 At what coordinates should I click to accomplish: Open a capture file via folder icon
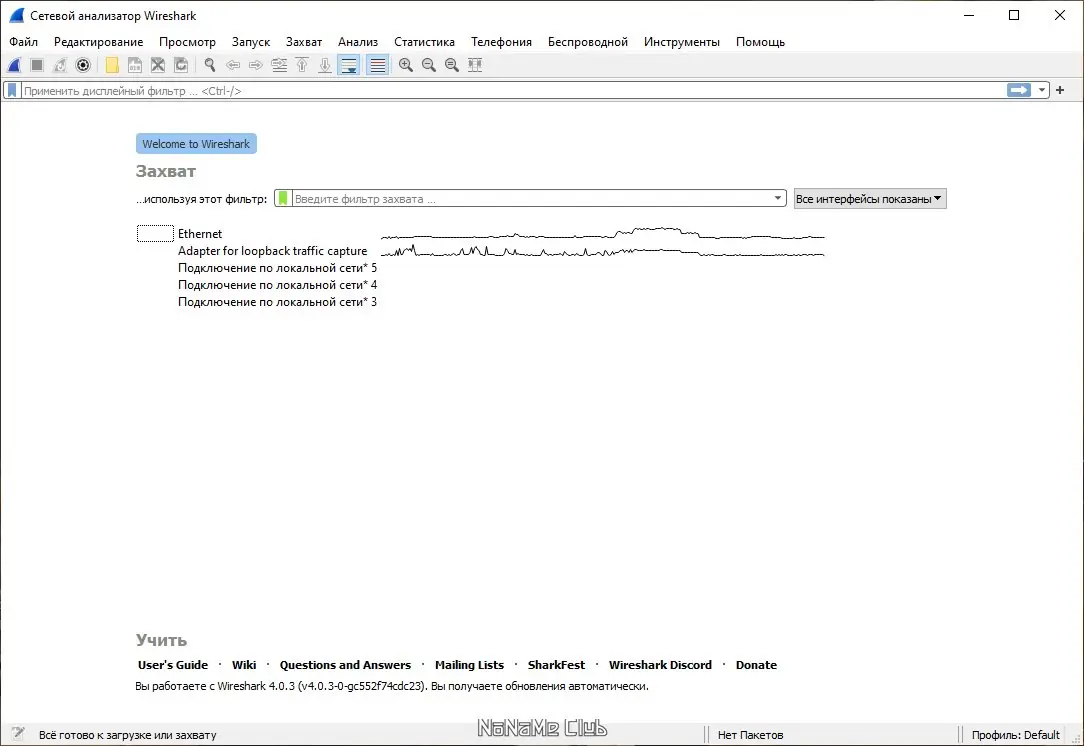(111, 65)
